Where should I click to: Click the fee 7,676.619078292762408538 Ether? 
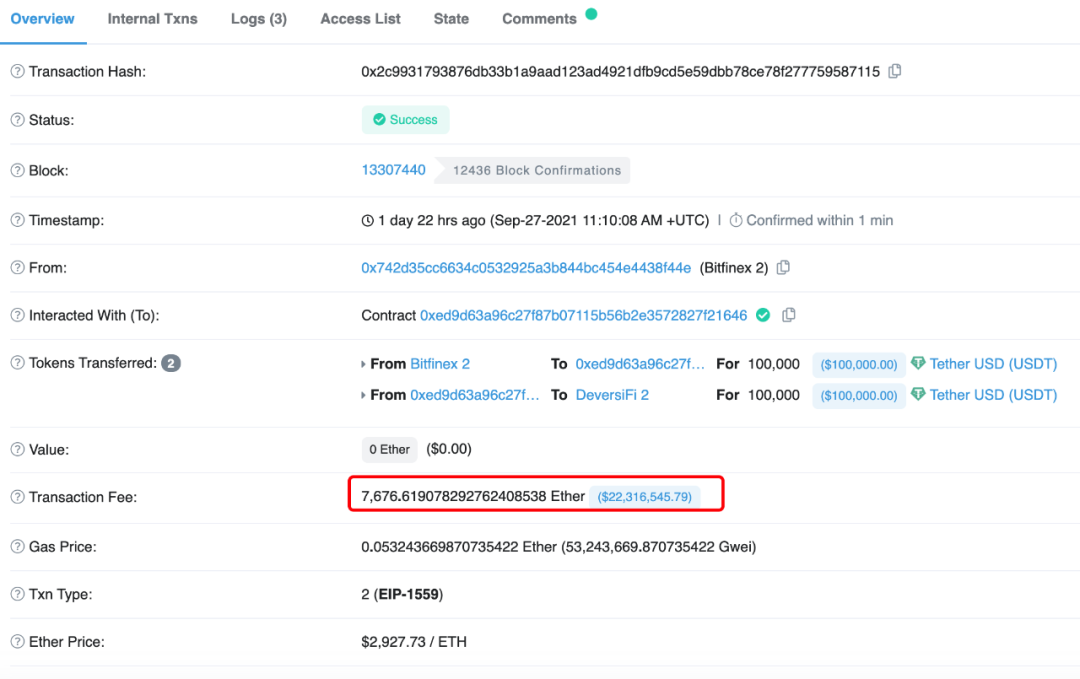click(472, 497)
